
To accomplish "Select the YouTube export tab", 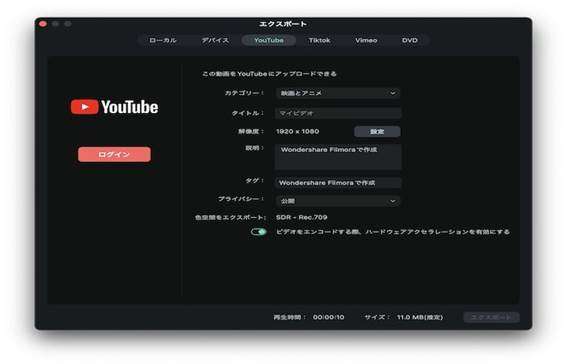I will click(x=269, y=40).
